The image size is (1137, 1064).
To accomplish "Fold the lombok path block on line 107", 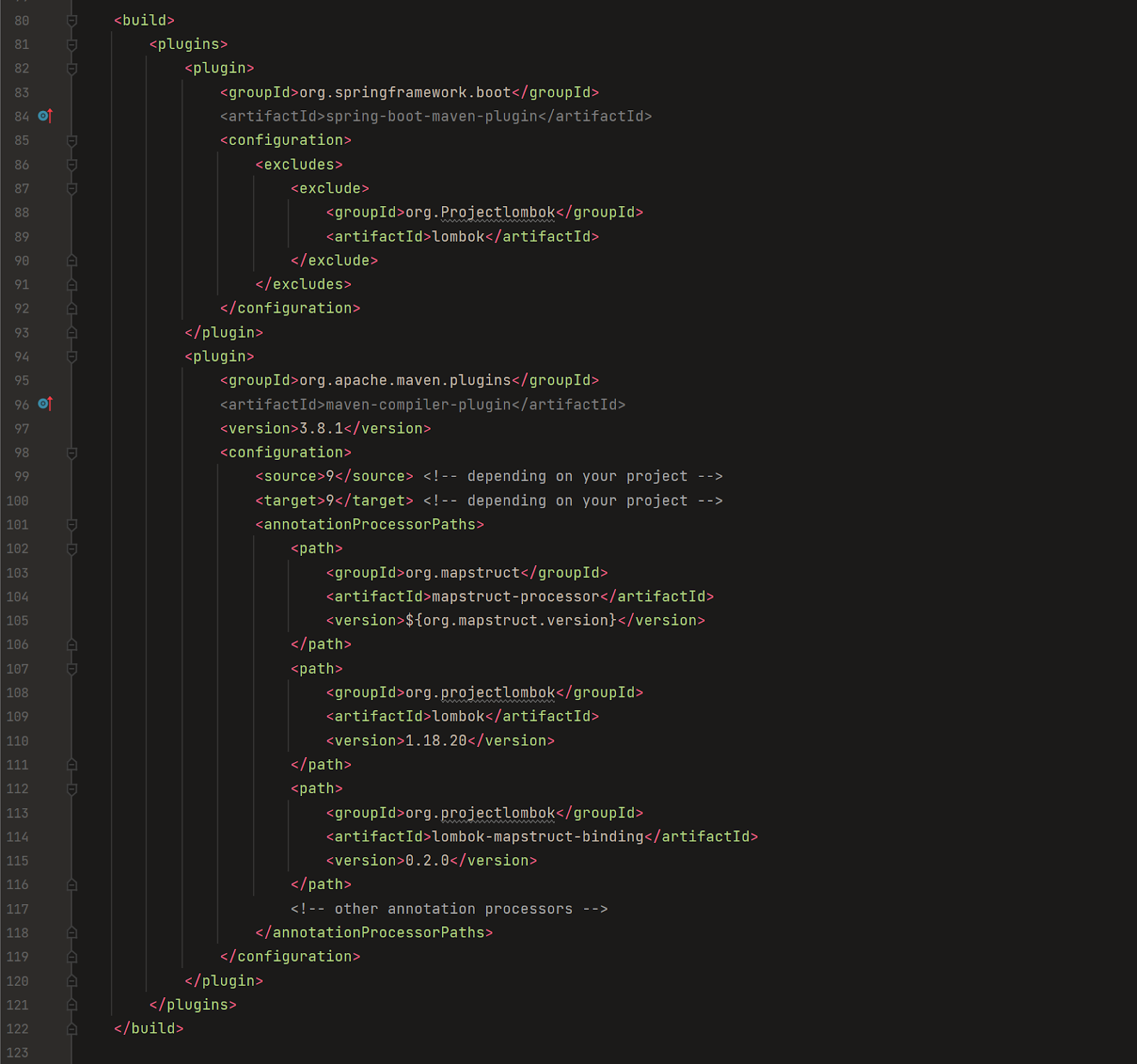I will pos(72,669).
